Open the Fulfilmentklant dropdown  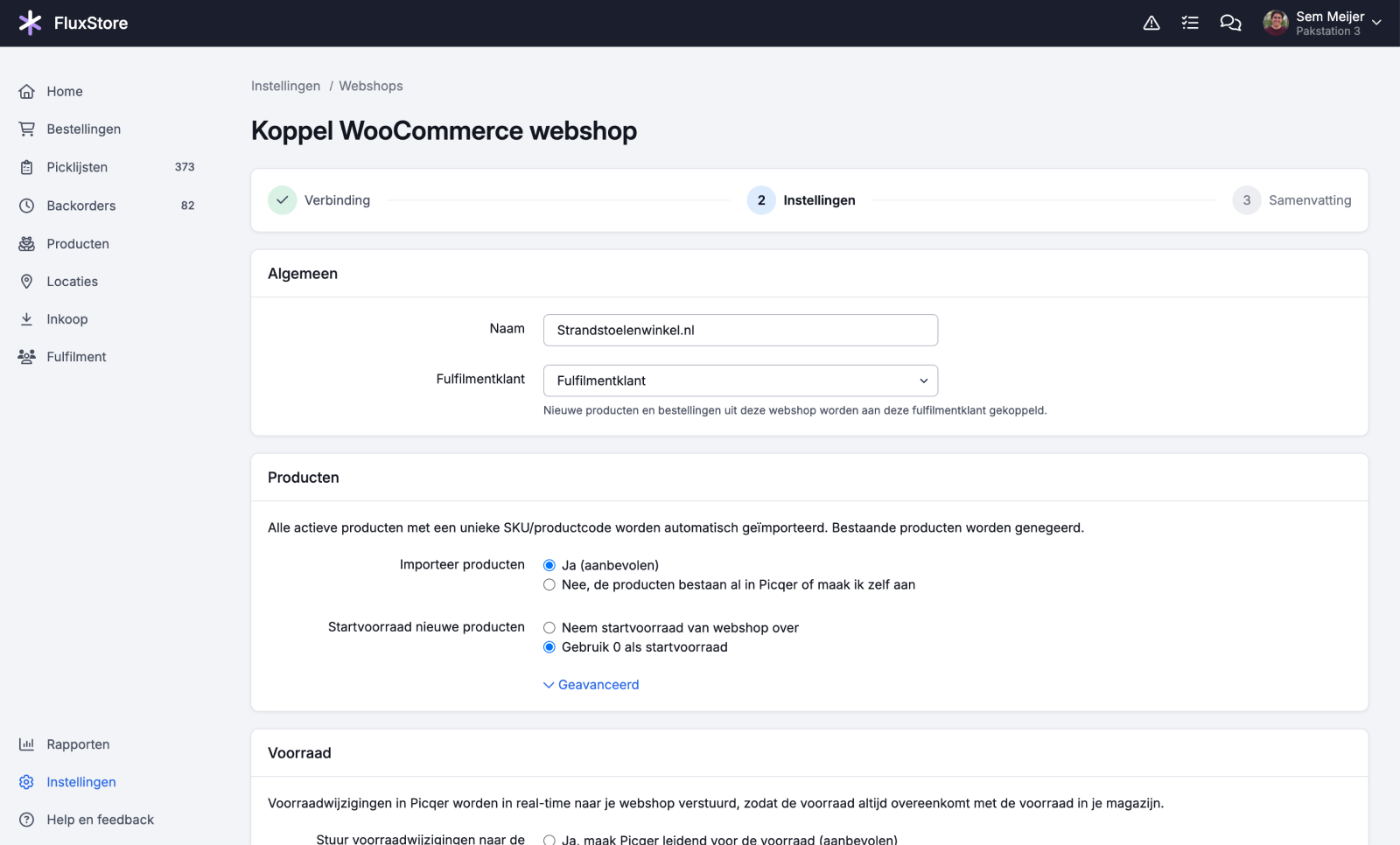[x=740, y=381]
